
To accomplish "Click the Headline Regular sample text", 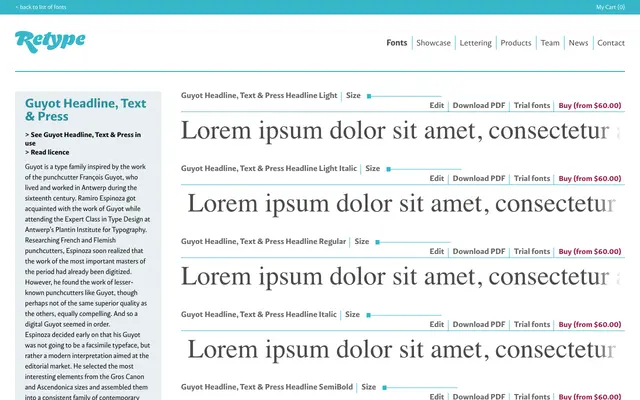I will pos(400,277).
